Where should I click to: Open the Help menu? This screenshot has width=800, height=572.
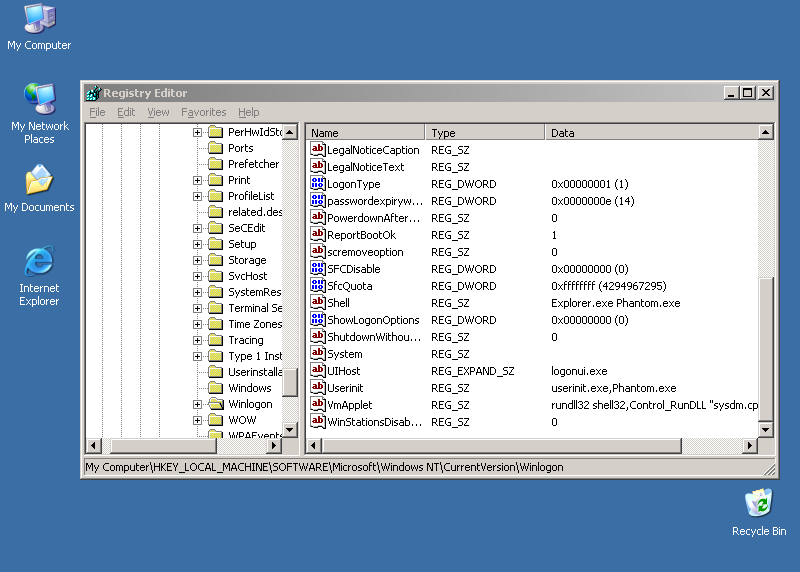pos(248,112)
